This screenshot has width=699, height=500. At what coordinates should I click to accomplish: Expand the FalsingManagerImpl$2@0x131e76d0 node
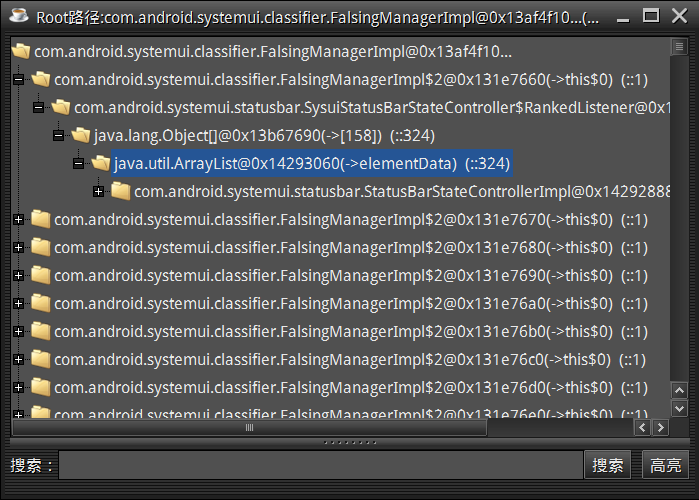pos(18,388)
